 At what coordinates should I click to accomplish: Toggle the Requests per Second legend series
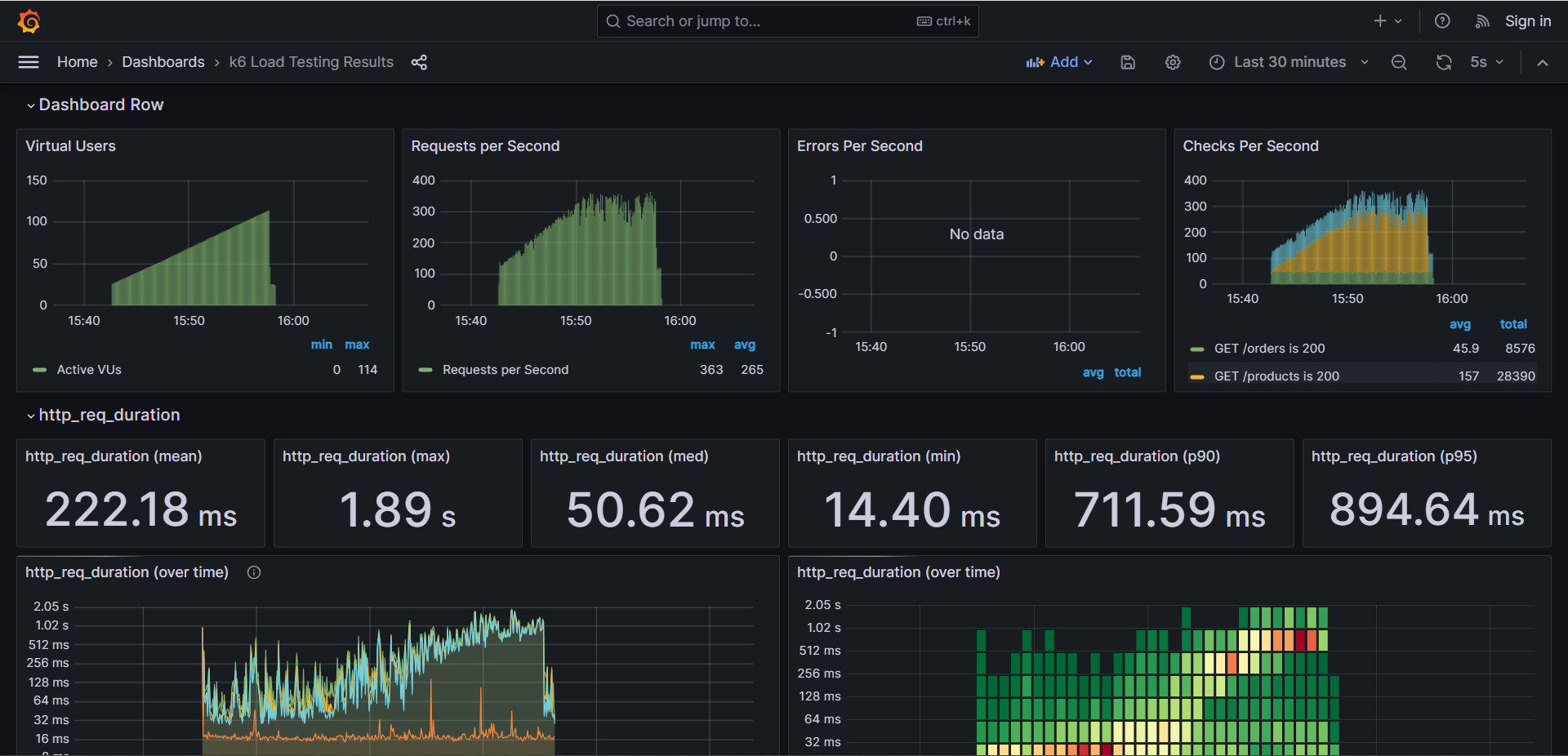pyautogui.click(x=506, y=370)
